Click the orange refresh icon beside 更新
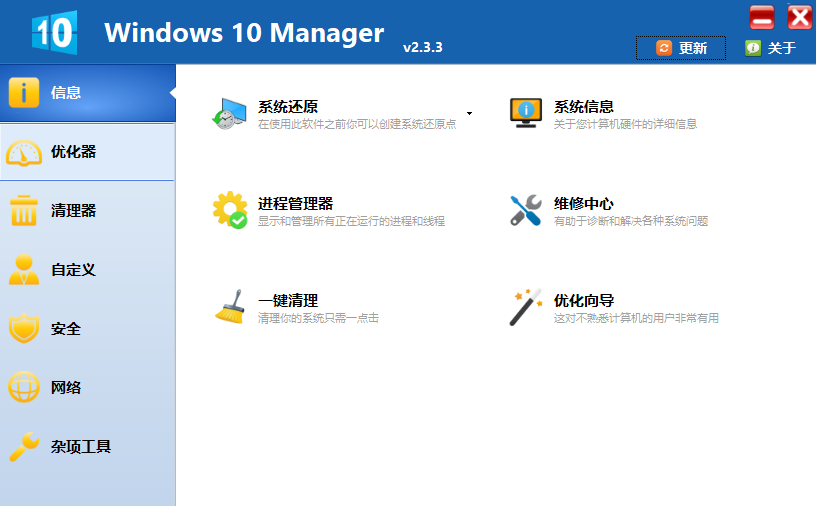 coord(664,48)
